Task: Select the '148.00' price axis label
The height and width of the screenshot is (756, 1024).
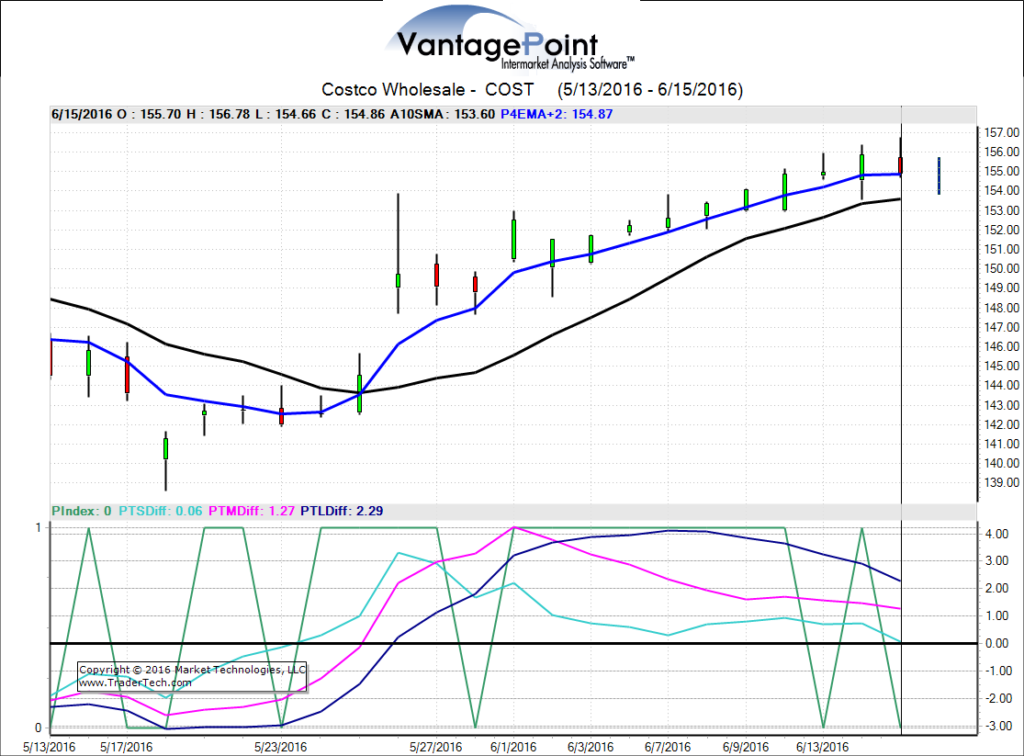Action: [1002, 307]
